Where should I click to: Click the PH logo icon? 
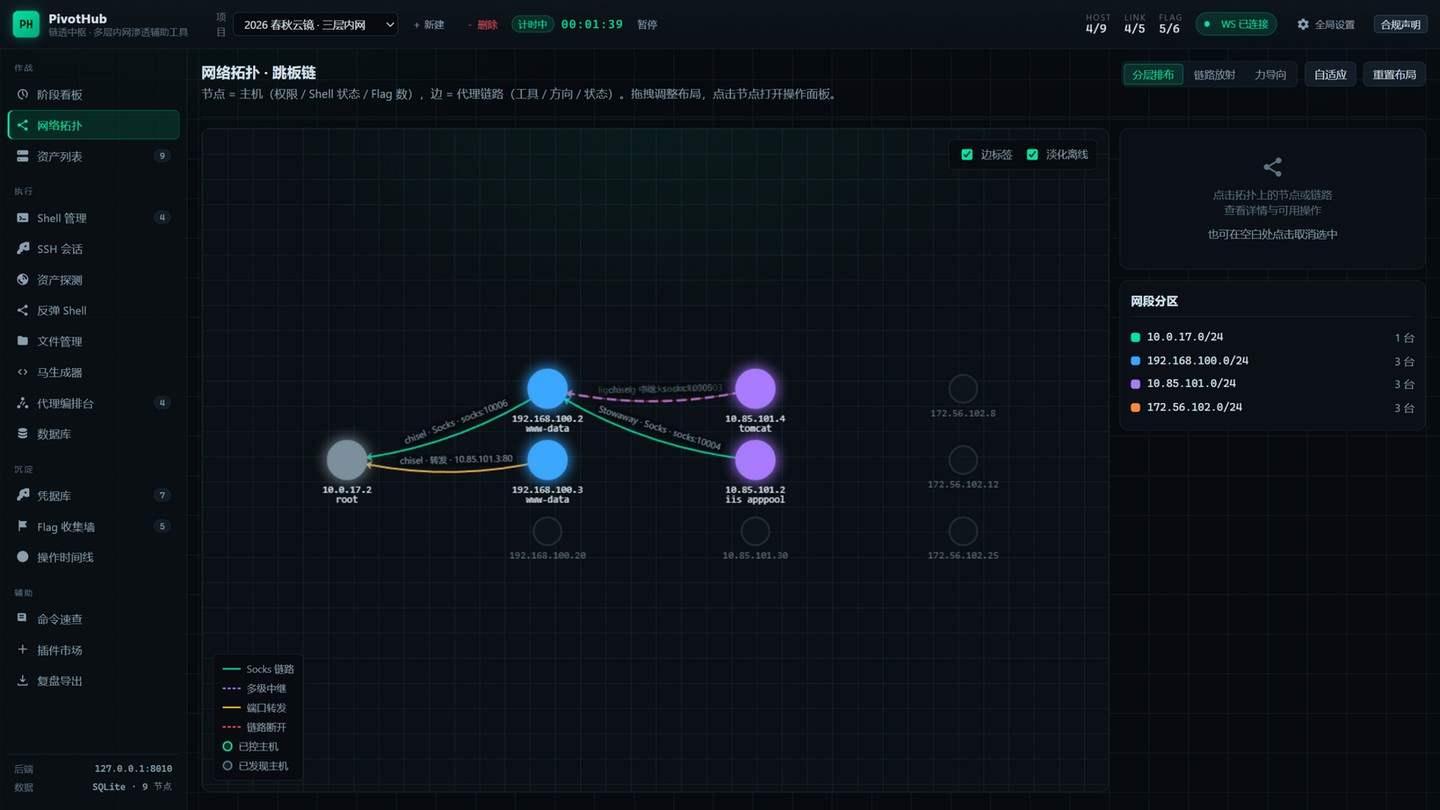pos(26,25)
